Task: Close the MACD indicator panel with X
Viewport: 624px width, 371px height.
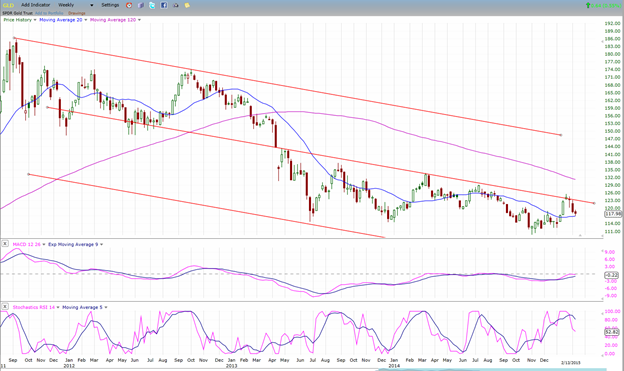Action: (5, 244)
